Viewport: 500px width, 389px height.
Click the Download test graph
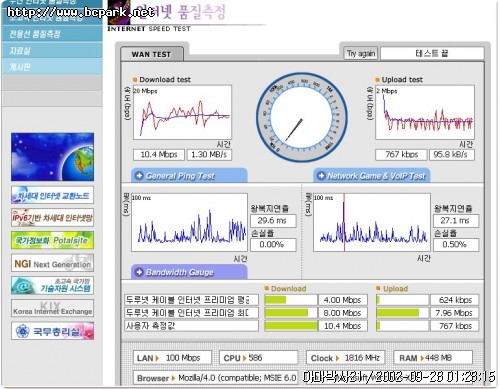point(182,112)
